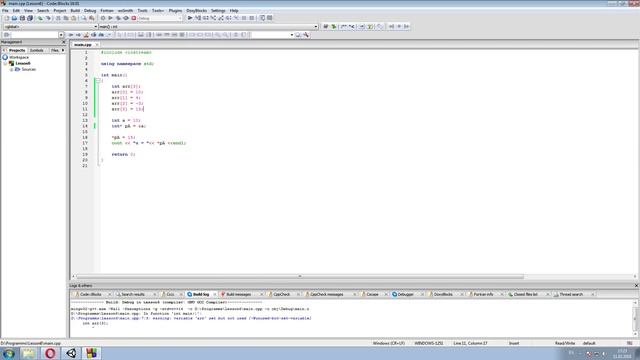
Task: Close the Management panel
Action: point(63,42)
